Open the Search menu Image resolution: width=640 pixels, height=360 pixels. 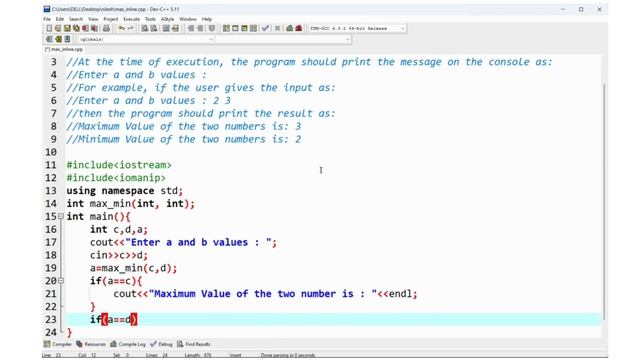pyautogui.click(x=76, y=19)
